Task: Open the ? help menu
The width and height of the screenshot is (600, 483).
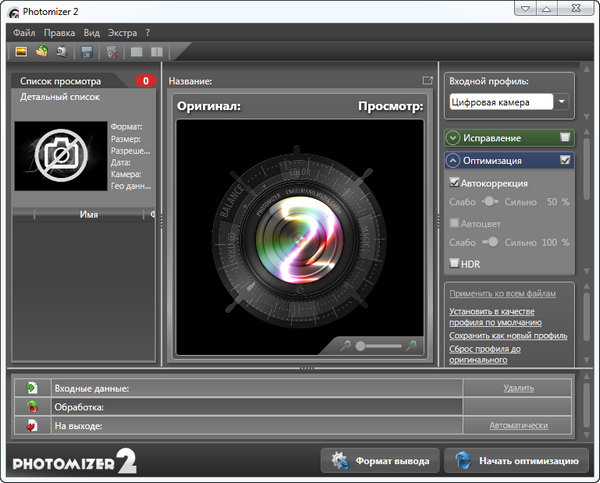Action: [x=148, y=33]
